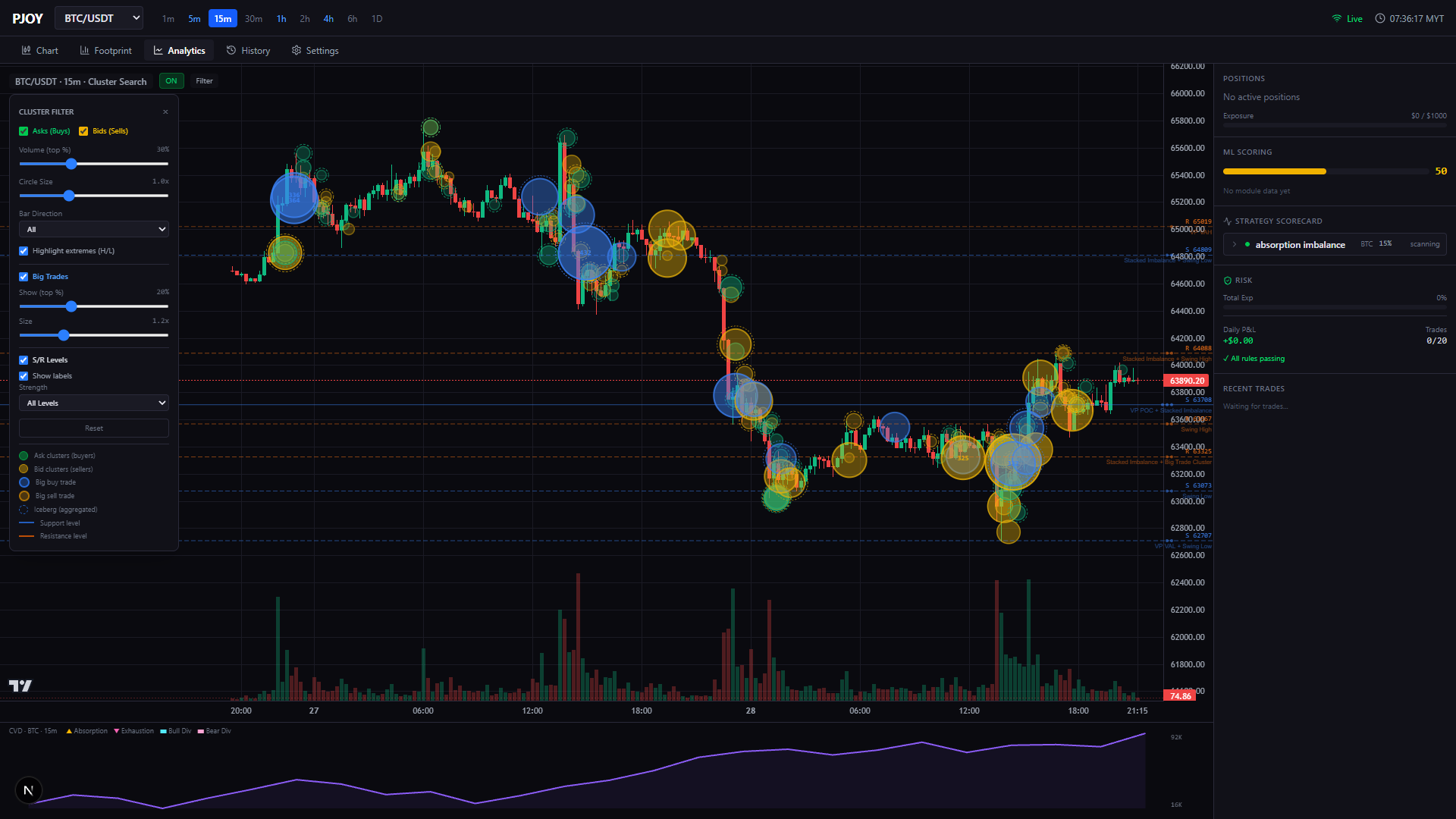Viewport: 1456px width, 819px height.
Task: Toggle Cluster Search ON button
Action: pos(171,81)
